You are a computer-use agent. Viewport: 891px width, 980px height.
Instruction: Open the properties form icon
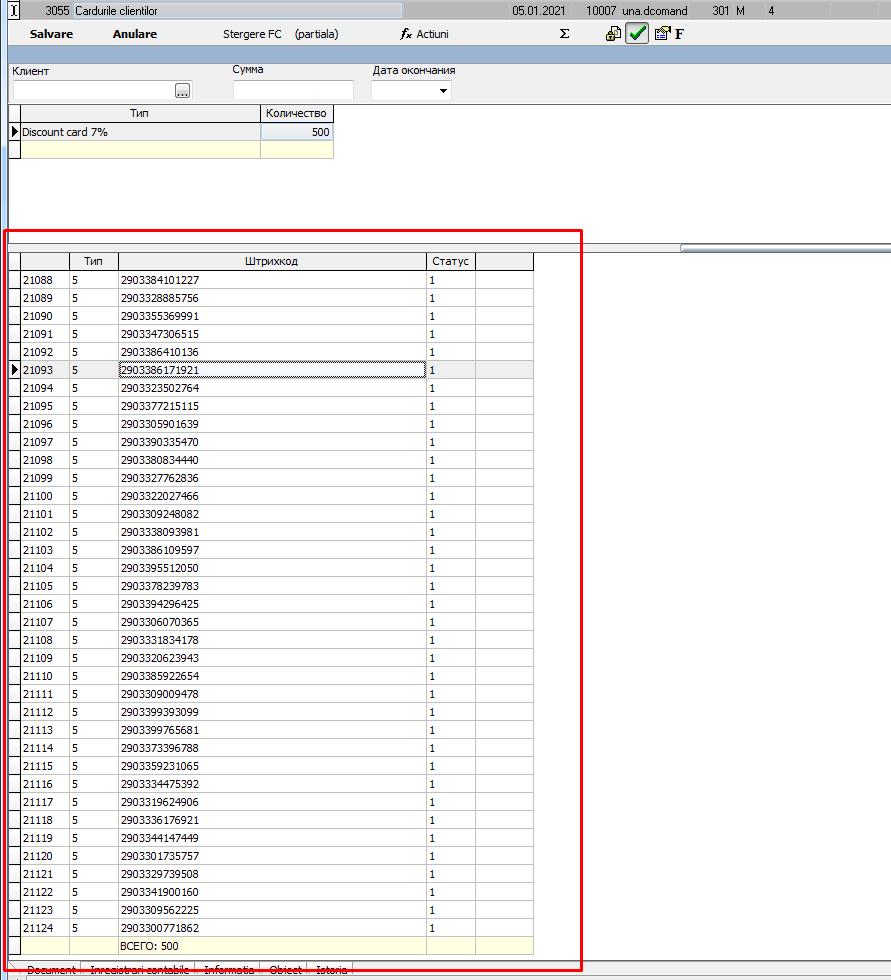[x=662, y=34]
